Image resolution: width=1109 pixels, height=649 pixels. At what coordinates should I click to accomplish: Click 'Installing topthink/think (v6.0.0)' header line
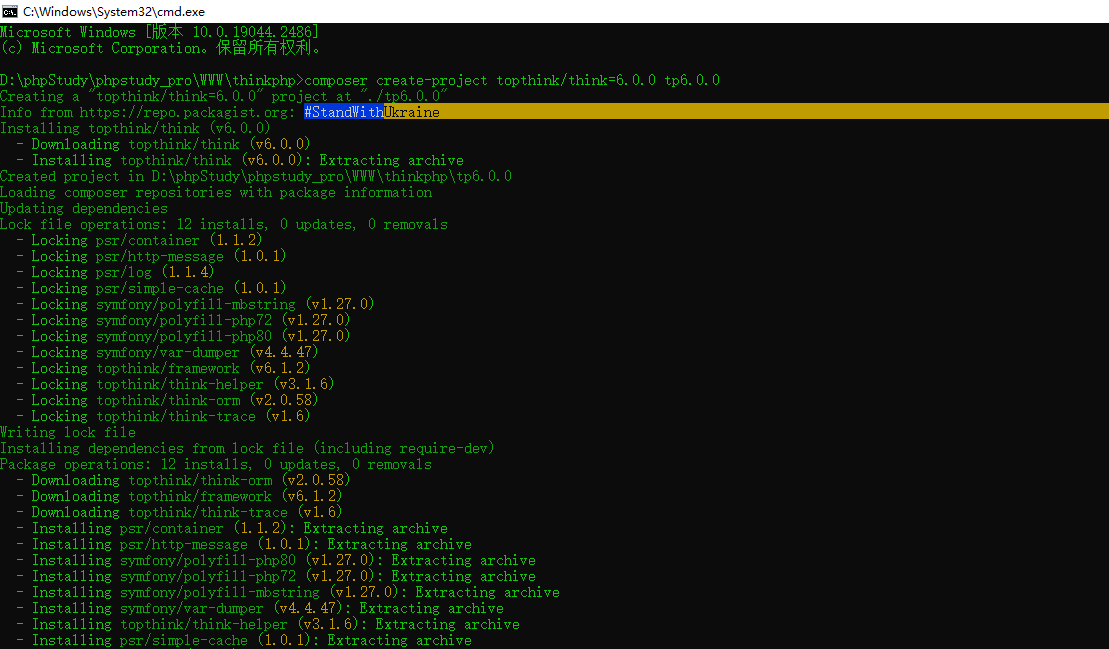coord(135,128)
